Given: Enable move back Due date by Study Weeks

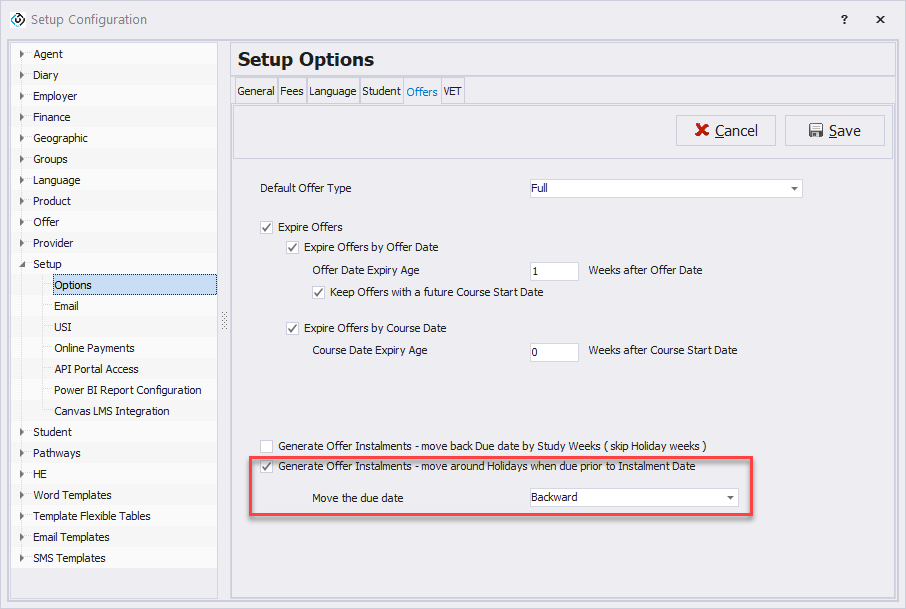Looking at the screenshot, I should 266,446.
